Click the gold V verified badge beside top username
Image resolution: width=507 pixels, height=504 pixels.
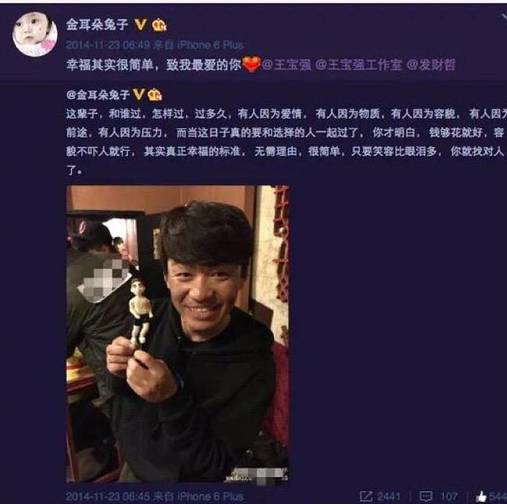point(140,24)
